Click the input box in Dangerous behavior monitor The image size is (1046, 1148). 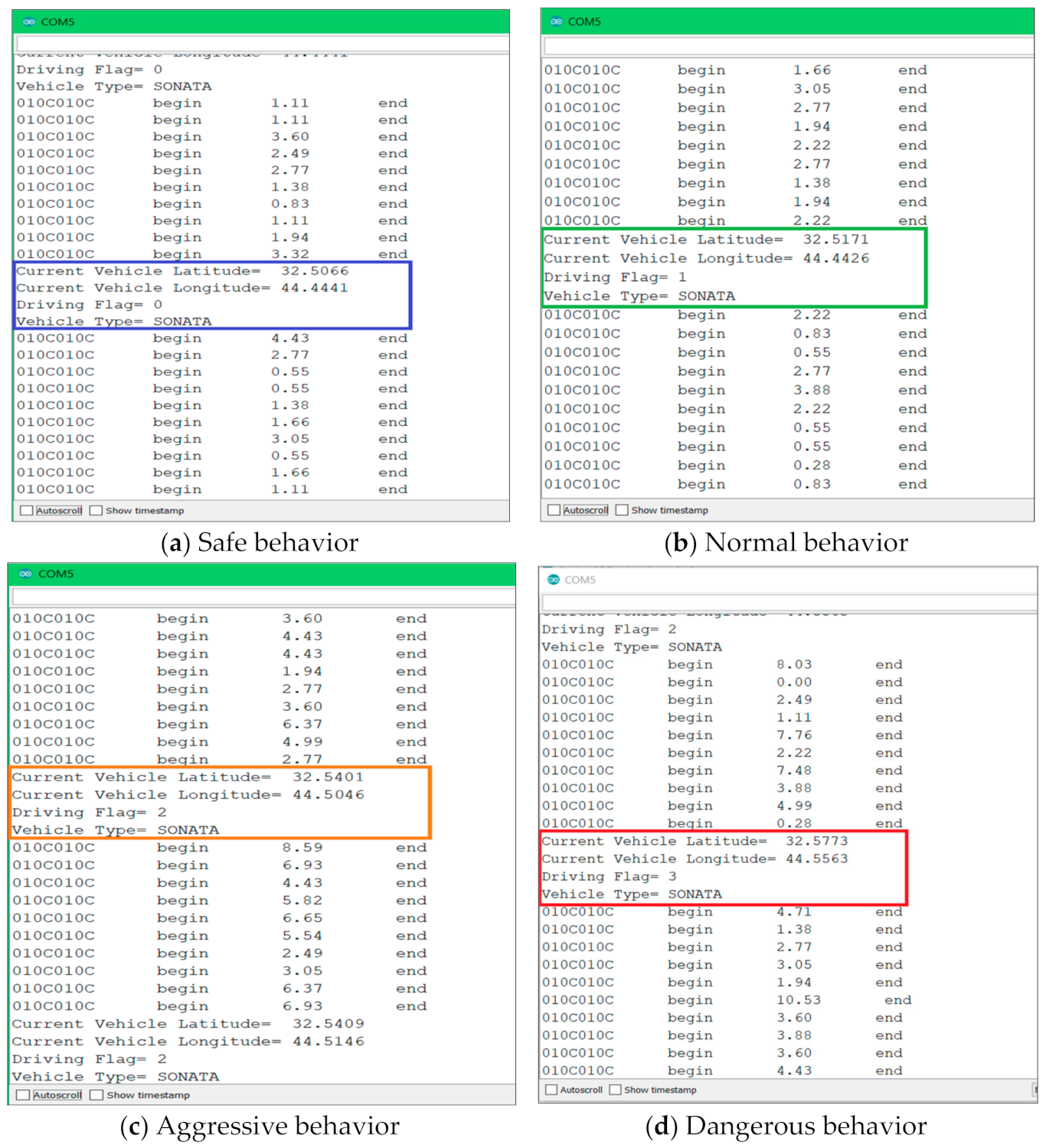tap(787, 603)
